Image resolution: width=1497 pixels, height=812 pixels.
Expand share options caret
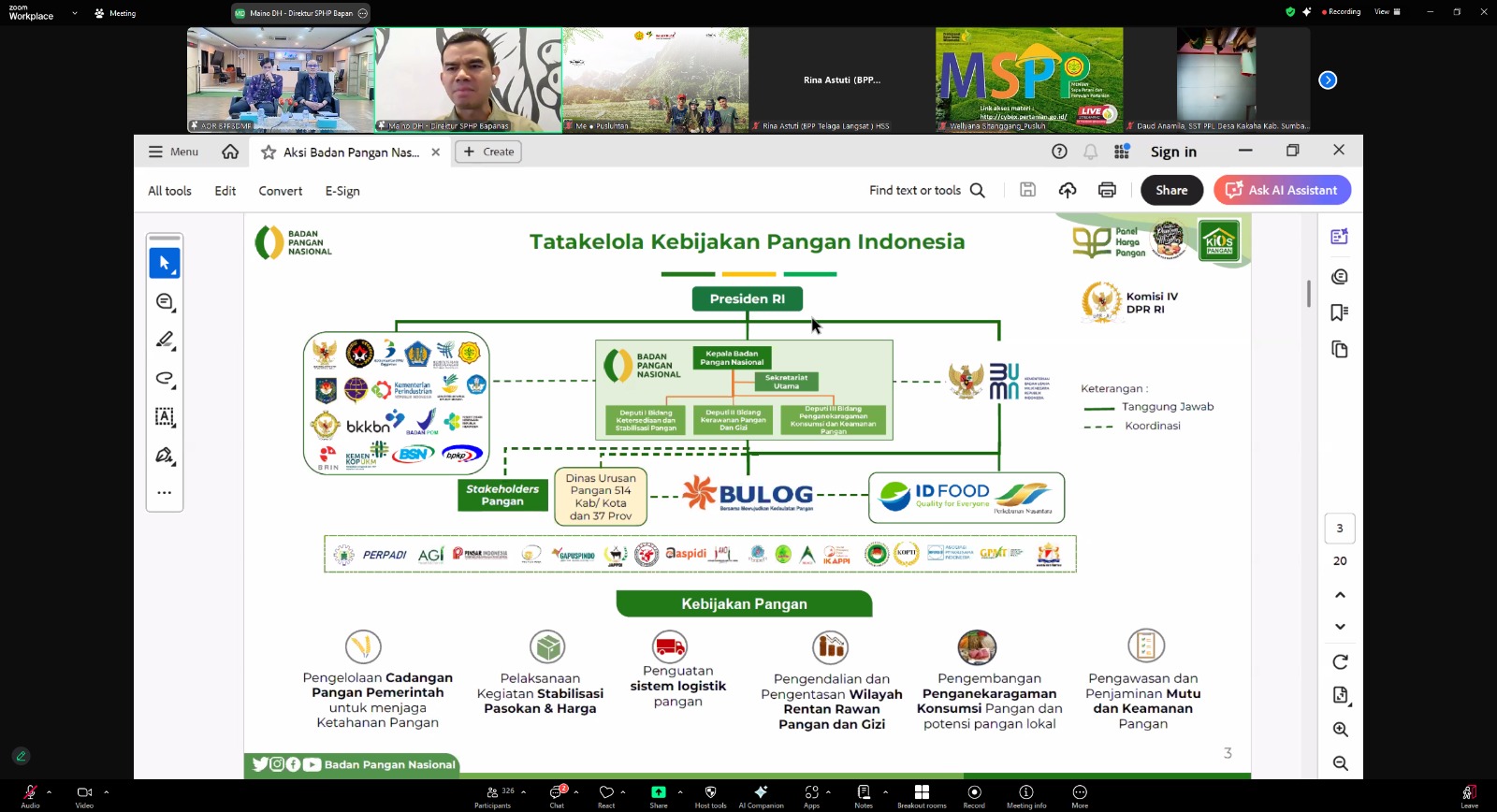point(680,791)
